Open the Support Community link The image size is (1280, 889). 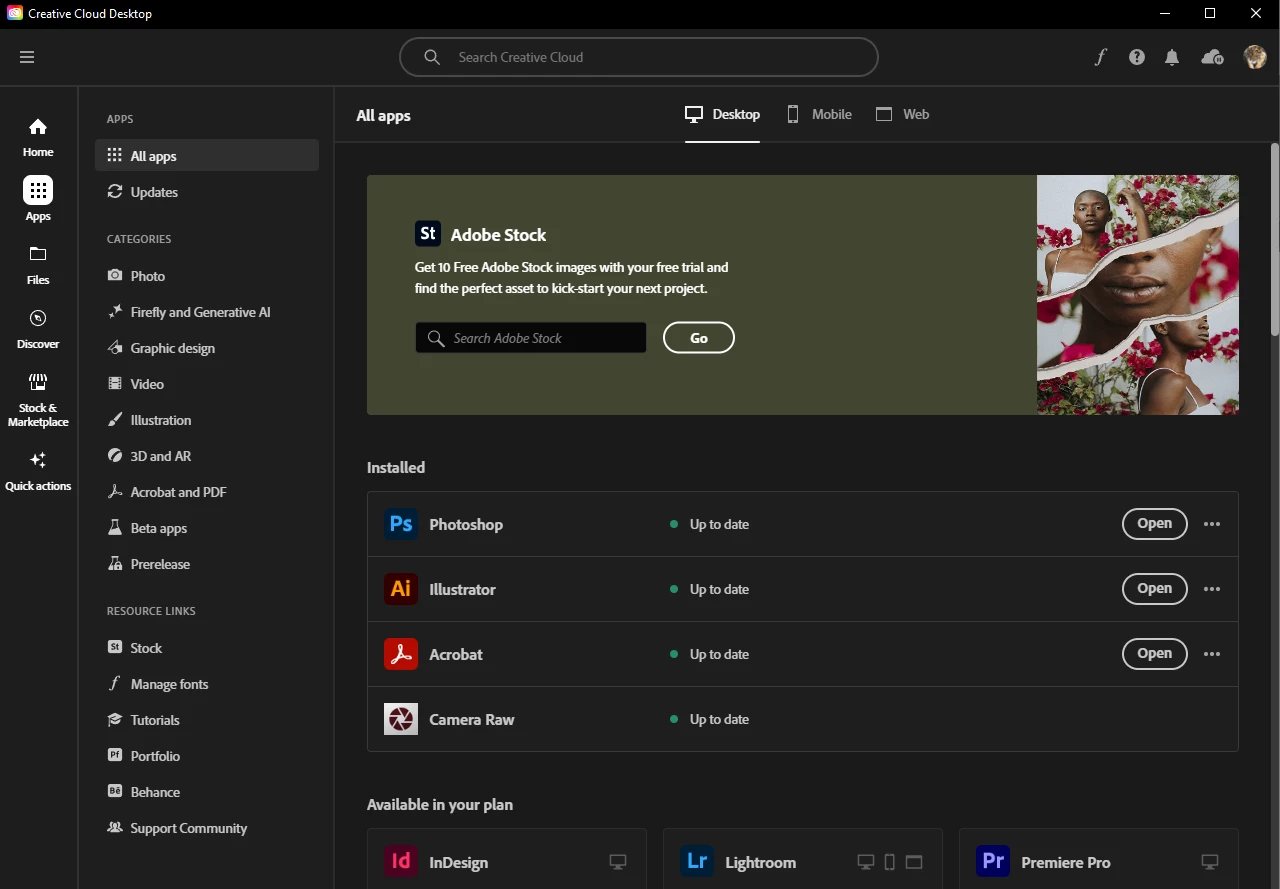tap(207, 828)
